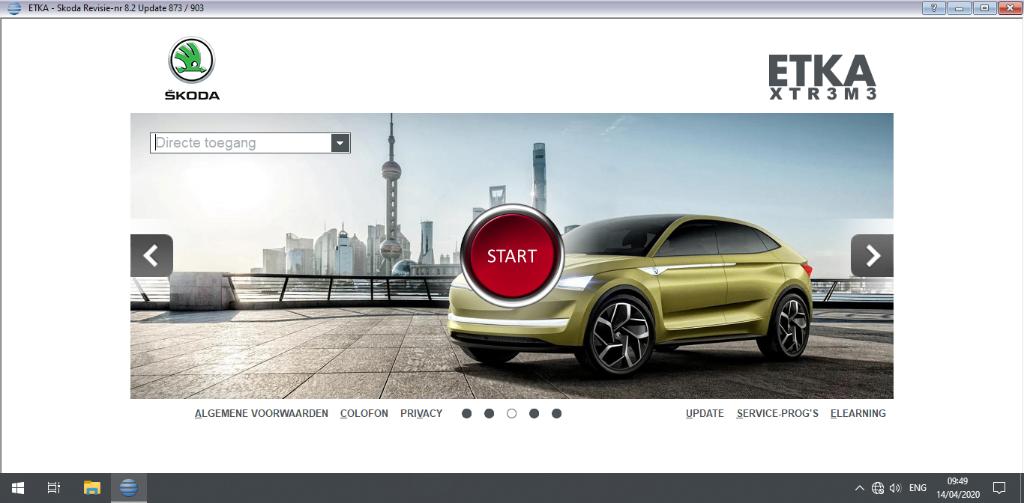The width and height of the screenshot is (1024, 503).
Task: Open the Privacy link
Action: 421,413
